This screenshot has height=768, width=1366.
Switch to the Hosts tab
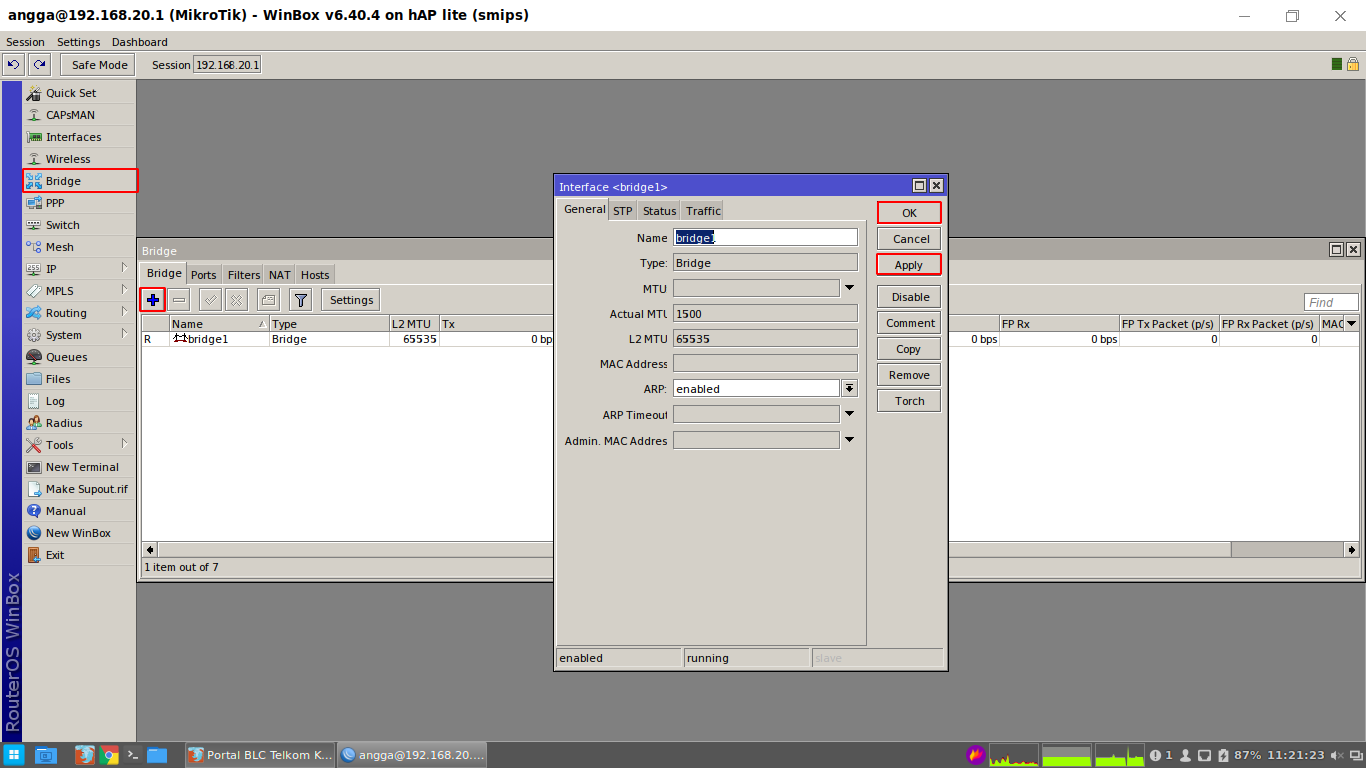click(x=315, y=275)
